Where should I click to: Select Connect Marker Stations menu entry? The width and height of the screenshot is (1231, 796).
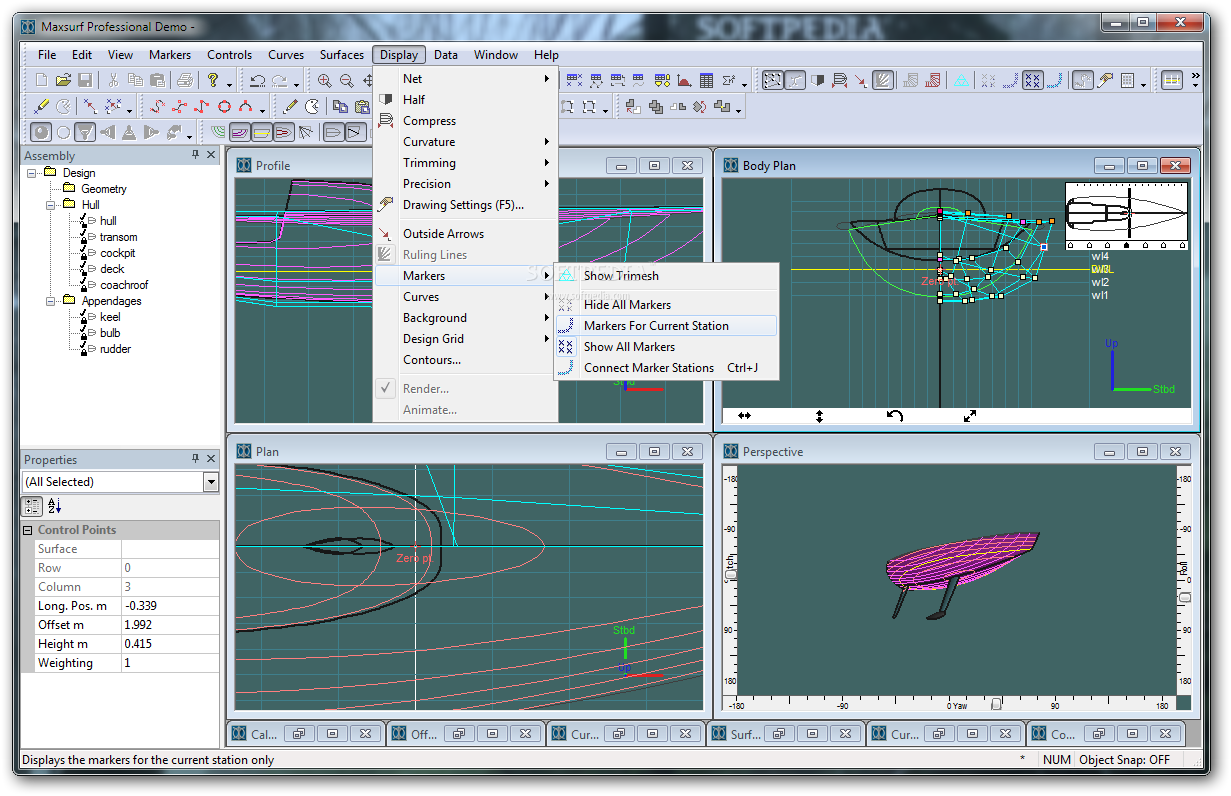tap(666, 367)
